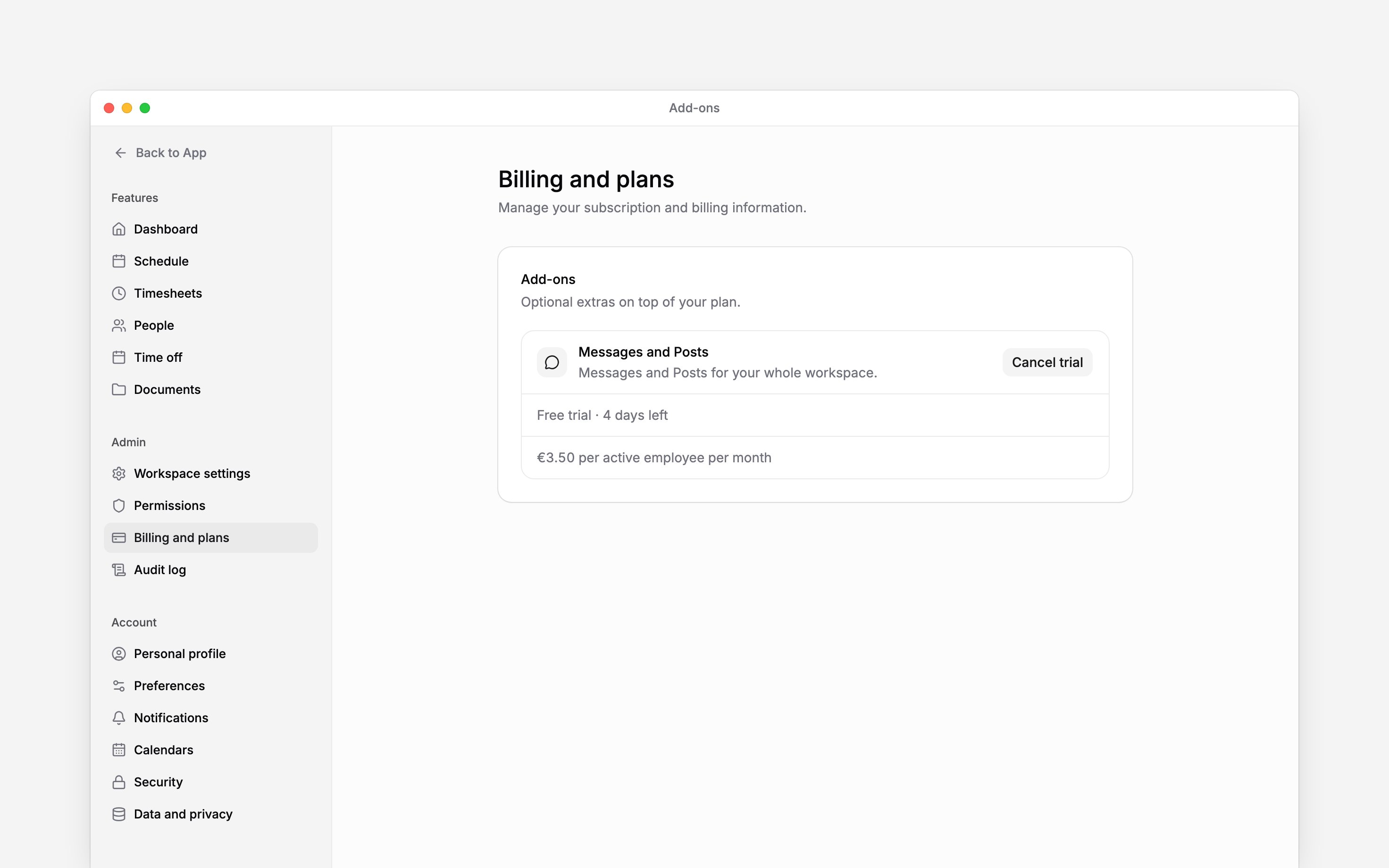
Task: Open Calendars settings
Action: pyautogui.click(x=210, y=751)
